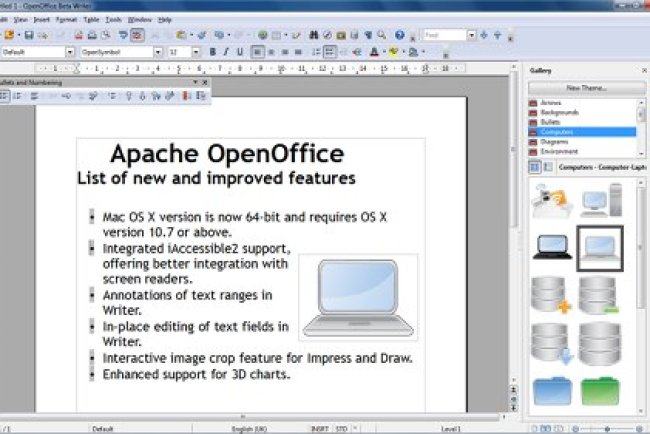This screenshot has height=434, width=650.
Task: Toggle Italic formatting
Action: [226, 52]
